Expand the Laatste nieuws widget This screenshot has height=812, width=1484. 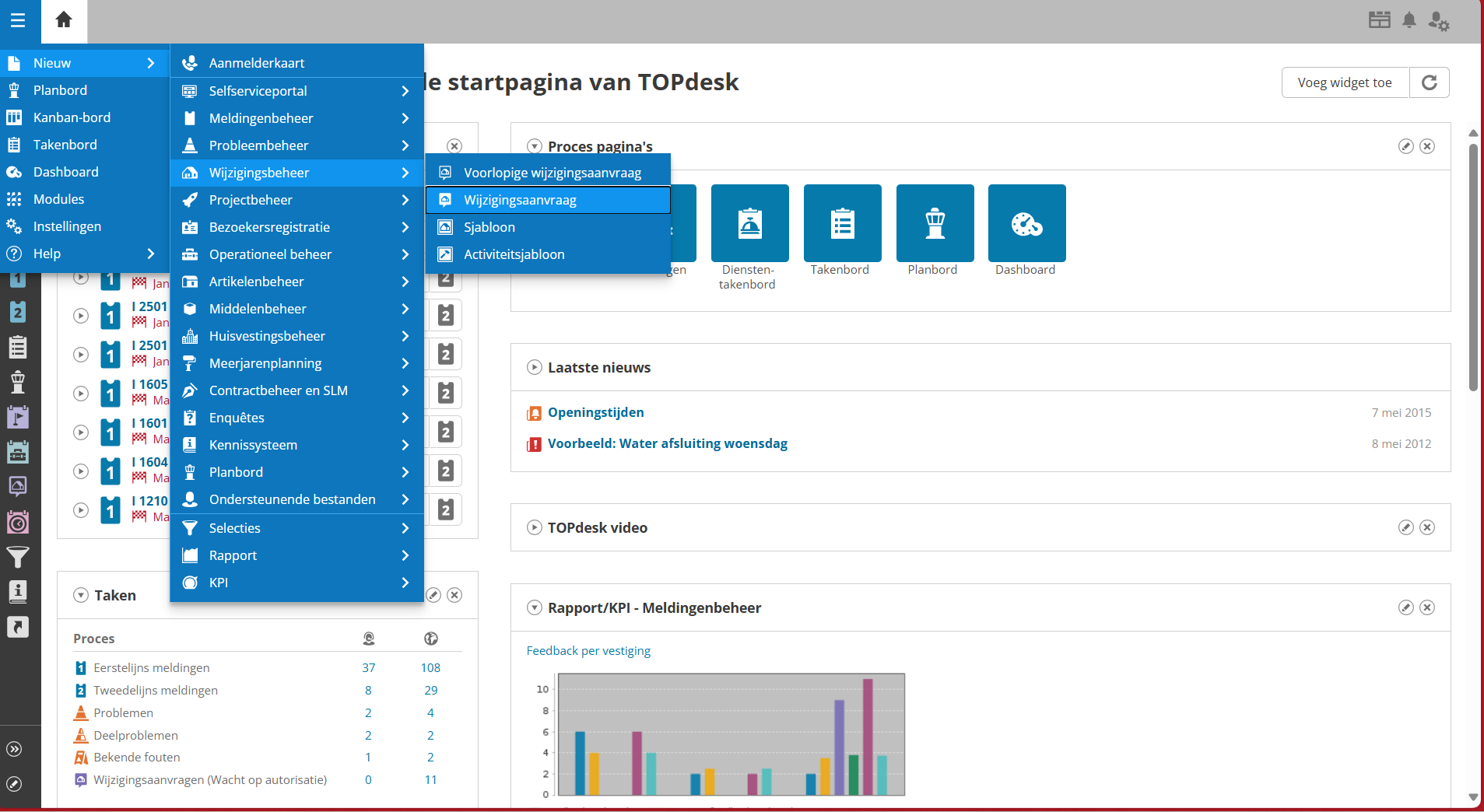tap(534, 367)
